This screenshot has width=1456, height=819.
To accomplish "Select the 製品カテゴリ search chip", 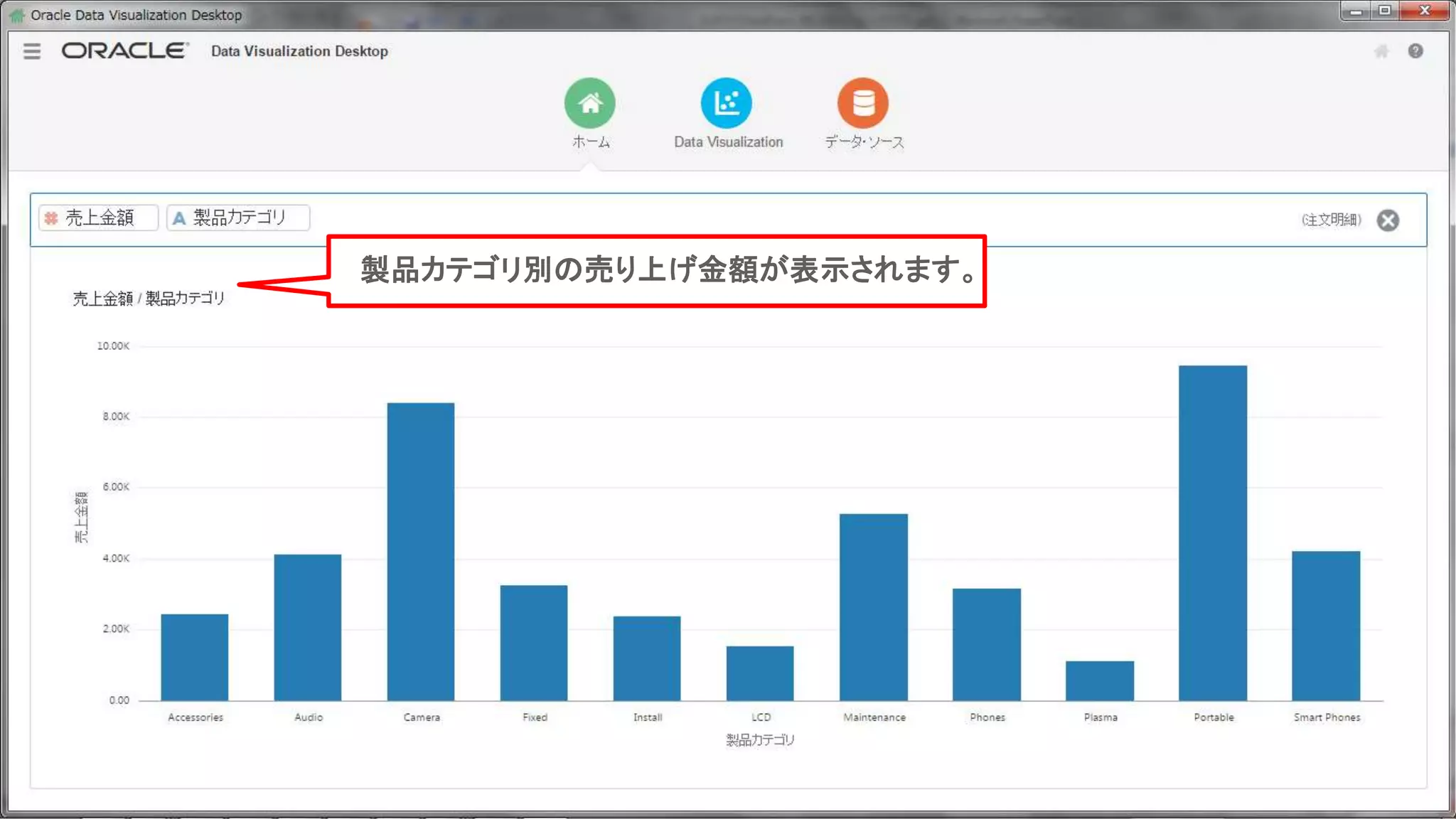I will (x=238, y=218).
